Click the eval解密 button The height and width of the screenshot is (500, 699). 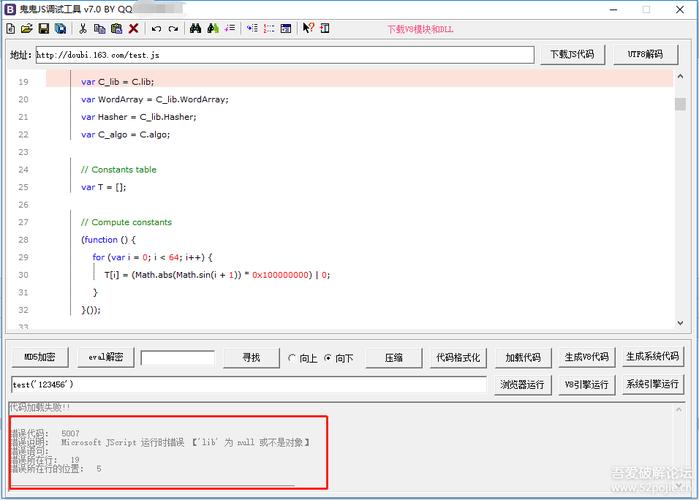click(106, 357)
